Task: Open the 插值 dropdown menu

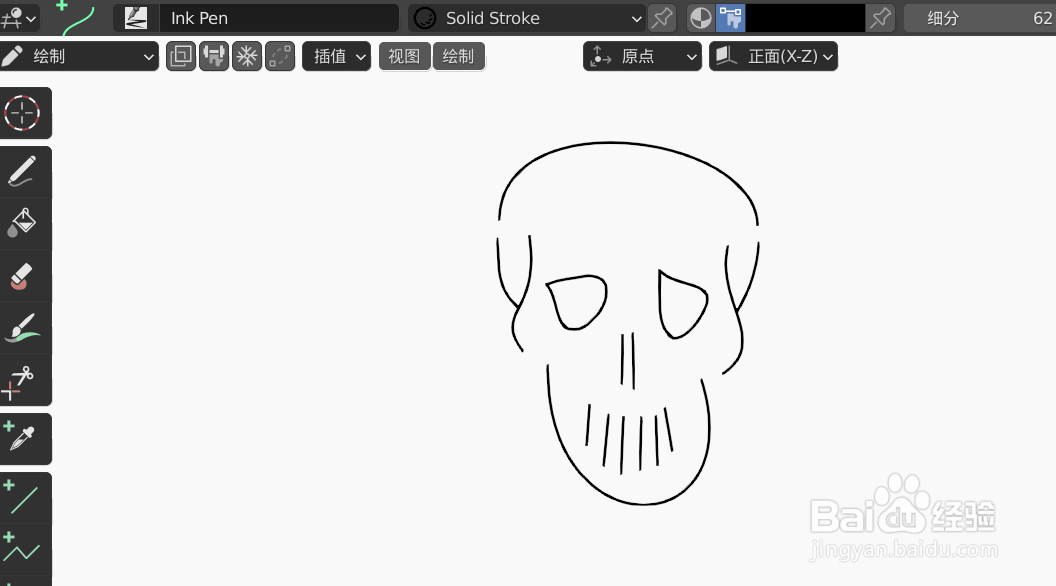Action: pos(337,57)
